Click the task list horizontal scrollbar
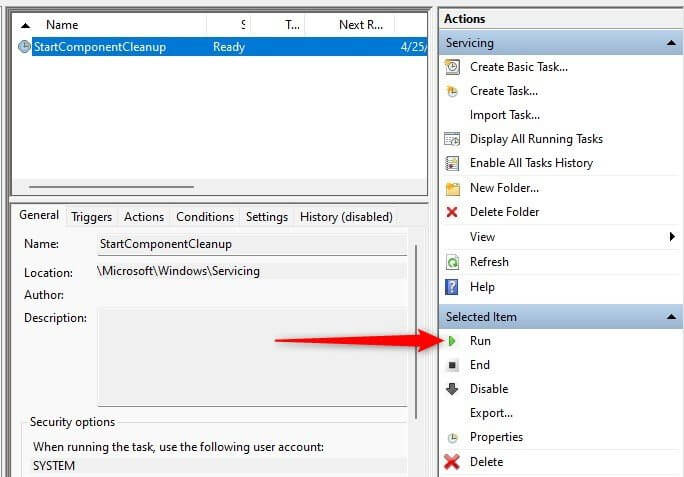 (111, 187)
